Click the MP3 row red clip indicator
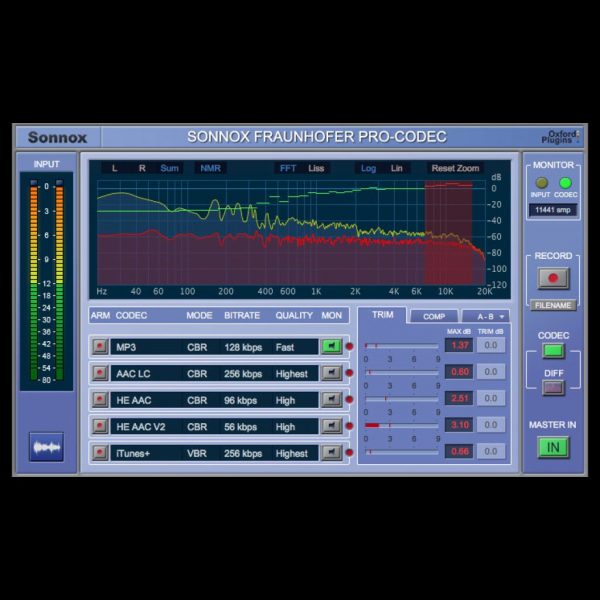Viewport: 600px width, 600px height. point(349,346)
